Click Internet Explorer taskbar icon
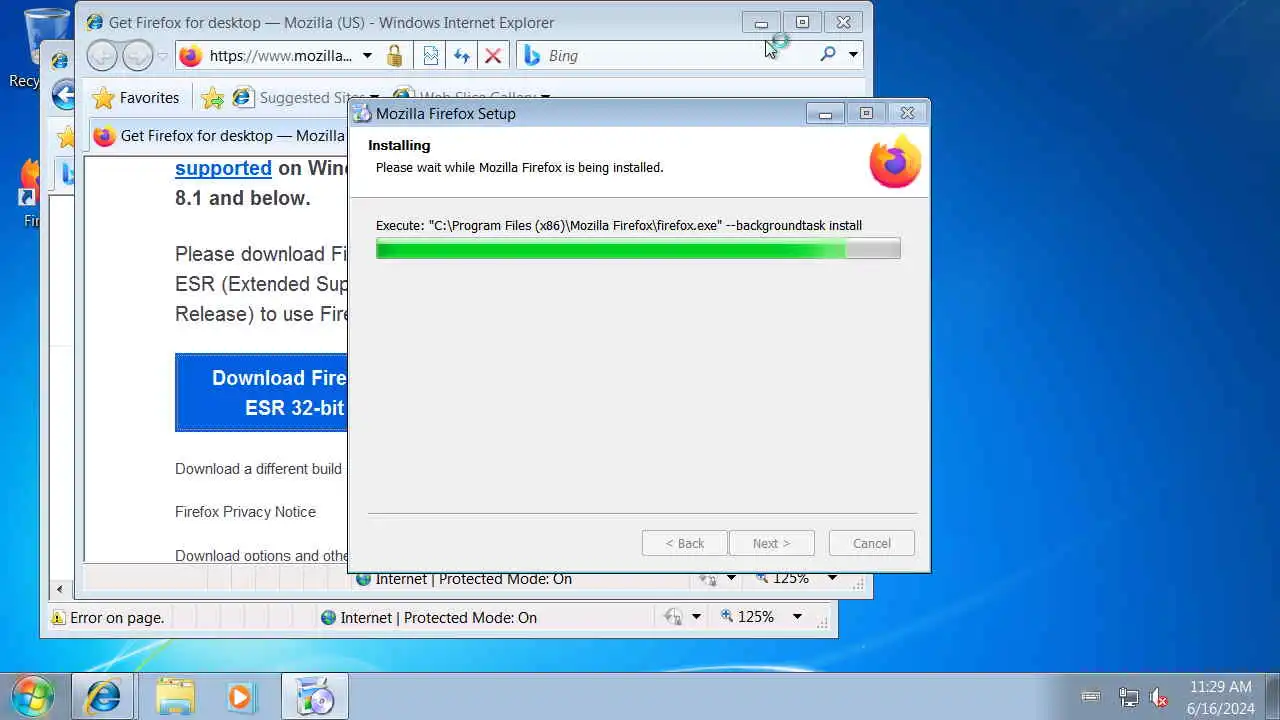 pyautogui.click(x=102, y=696)
